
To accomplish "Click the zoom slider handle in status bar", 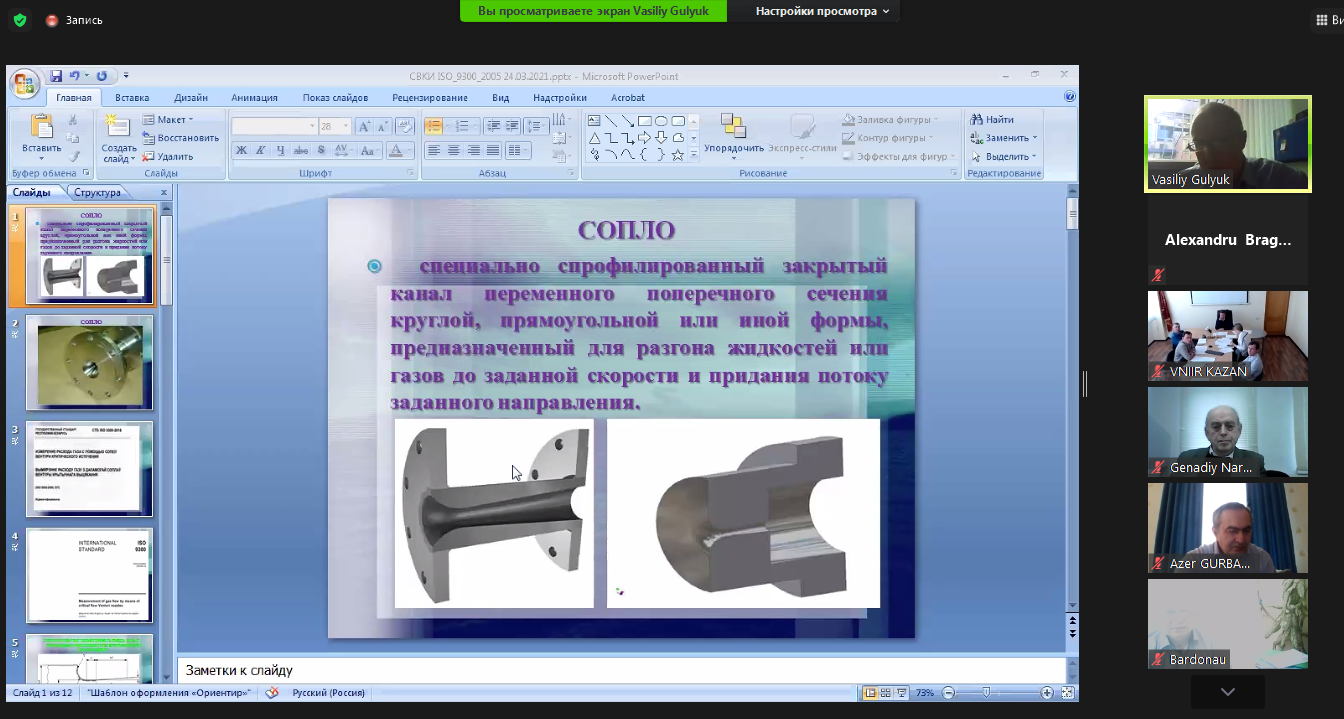I will pyautogui.click(x=986, y=693).
